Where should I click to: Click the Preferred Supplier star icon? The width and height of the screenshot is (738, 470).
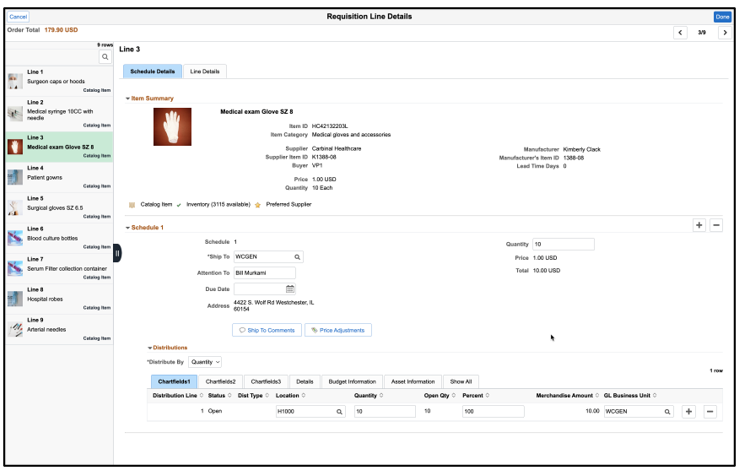[x=257, y=205]
